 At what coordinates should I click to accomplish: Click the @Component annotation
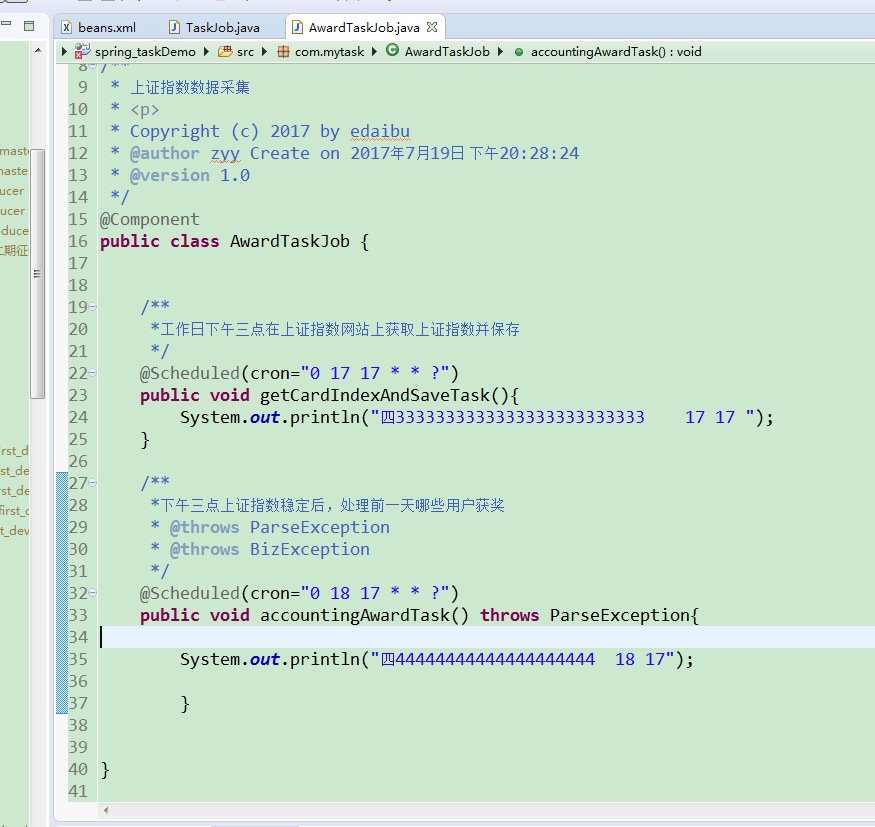tap(150, 219)
